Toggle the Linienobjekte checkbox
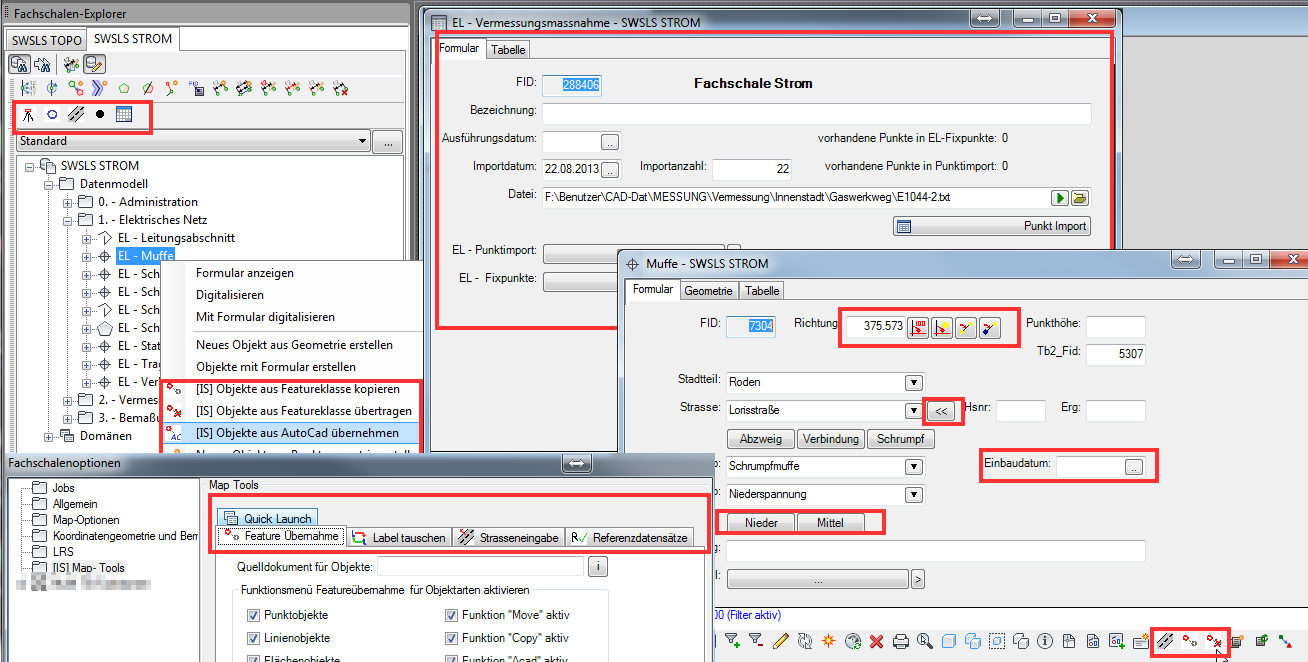 click(x=253, y=638)
